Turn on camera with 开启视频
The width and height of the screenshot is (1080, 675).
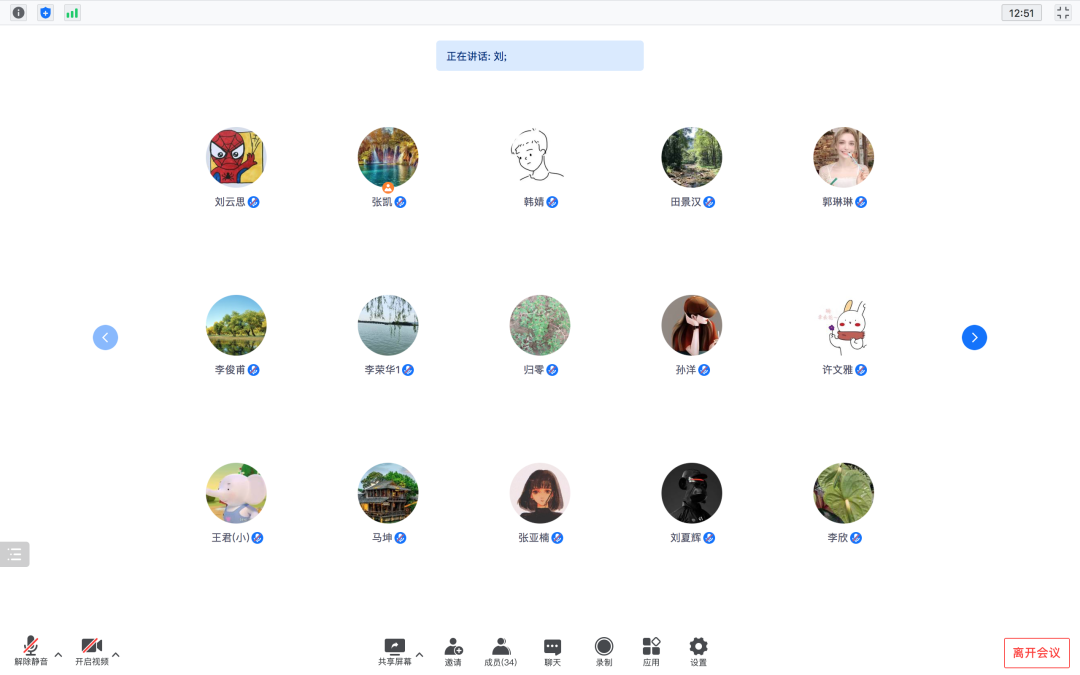[x=92, y=651]
